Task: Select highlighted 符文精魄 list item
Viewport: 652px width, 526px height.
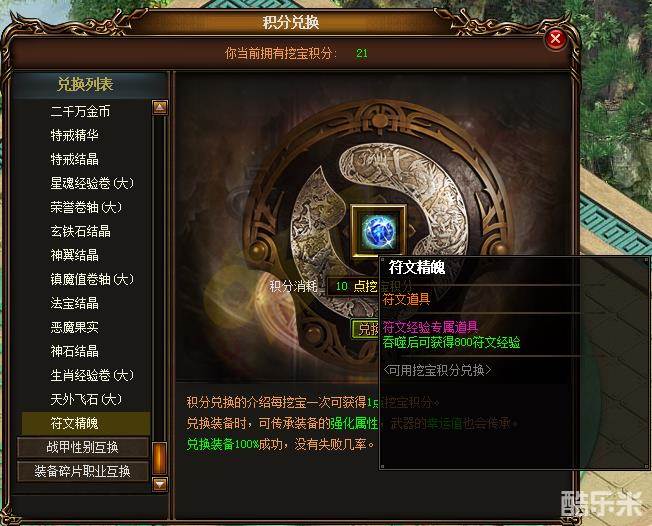Action: tap(86, 423)
